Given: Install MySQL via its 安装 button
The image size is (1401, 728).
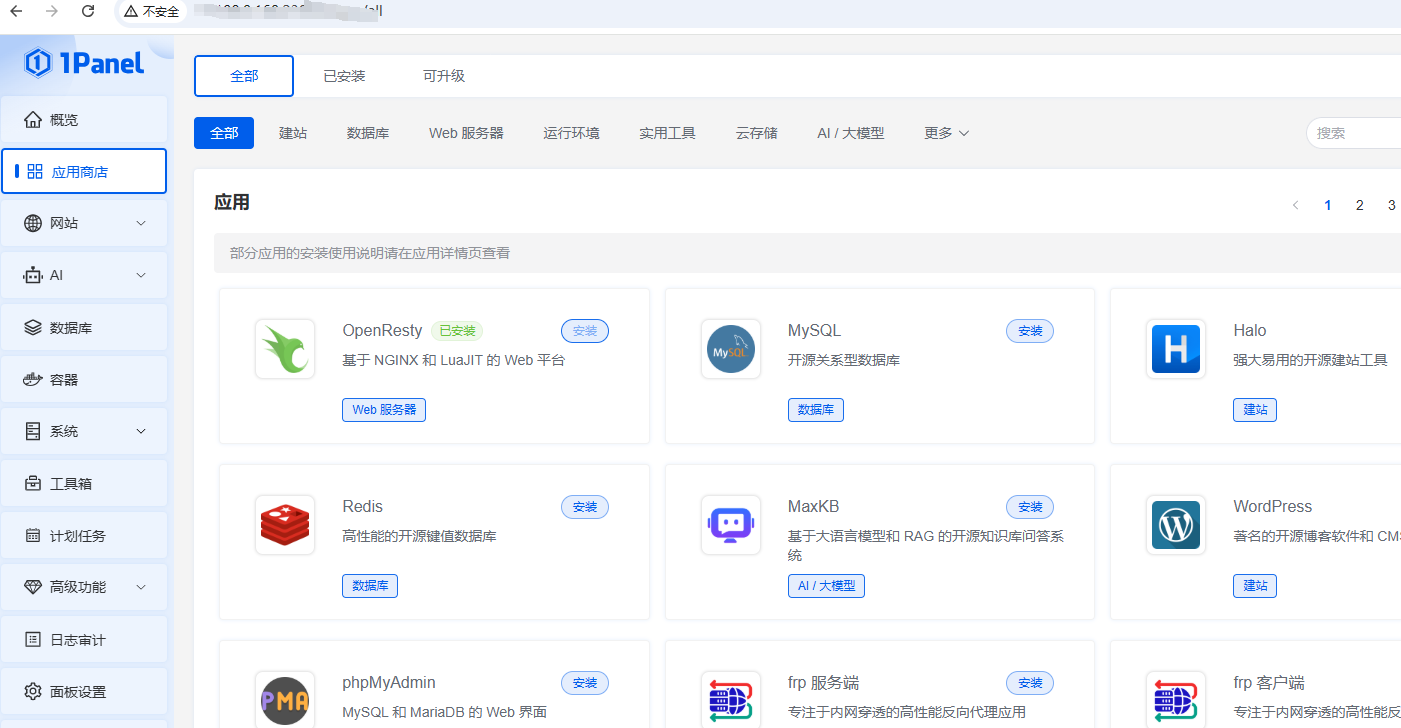Looking at the screenshot, I should 1029,330.
